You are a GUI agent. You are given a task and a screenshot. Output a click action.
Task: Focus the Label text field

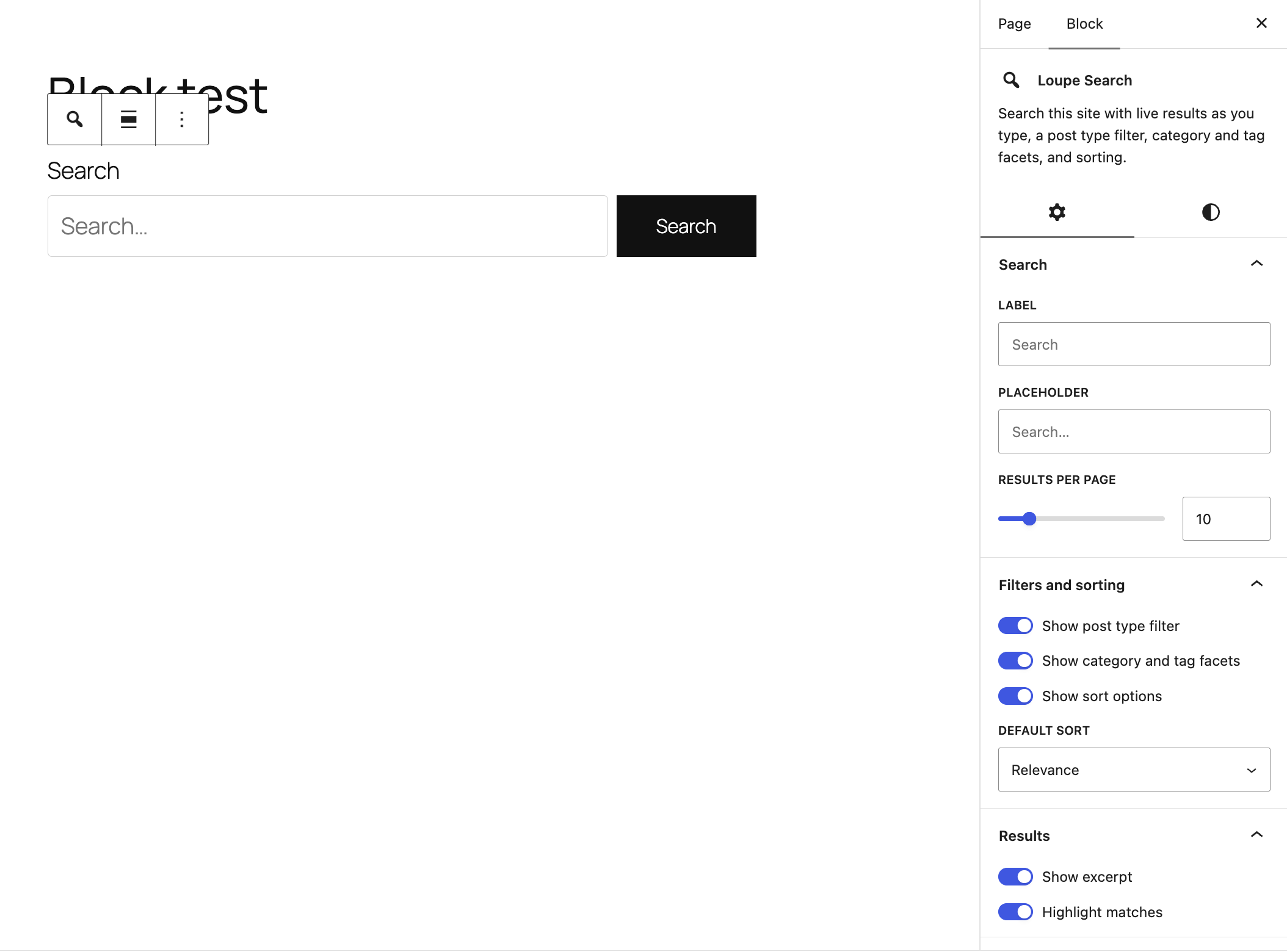tap(1134, 344)
